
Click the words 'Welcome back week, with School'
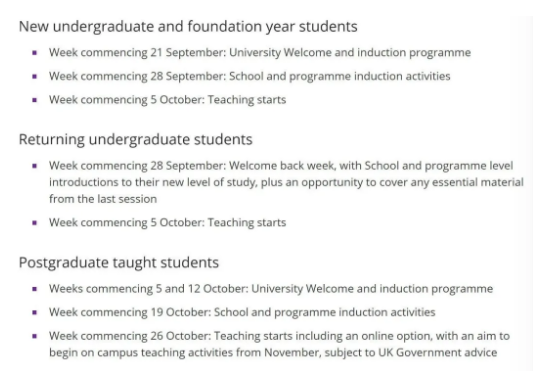(x=314, y=166)
